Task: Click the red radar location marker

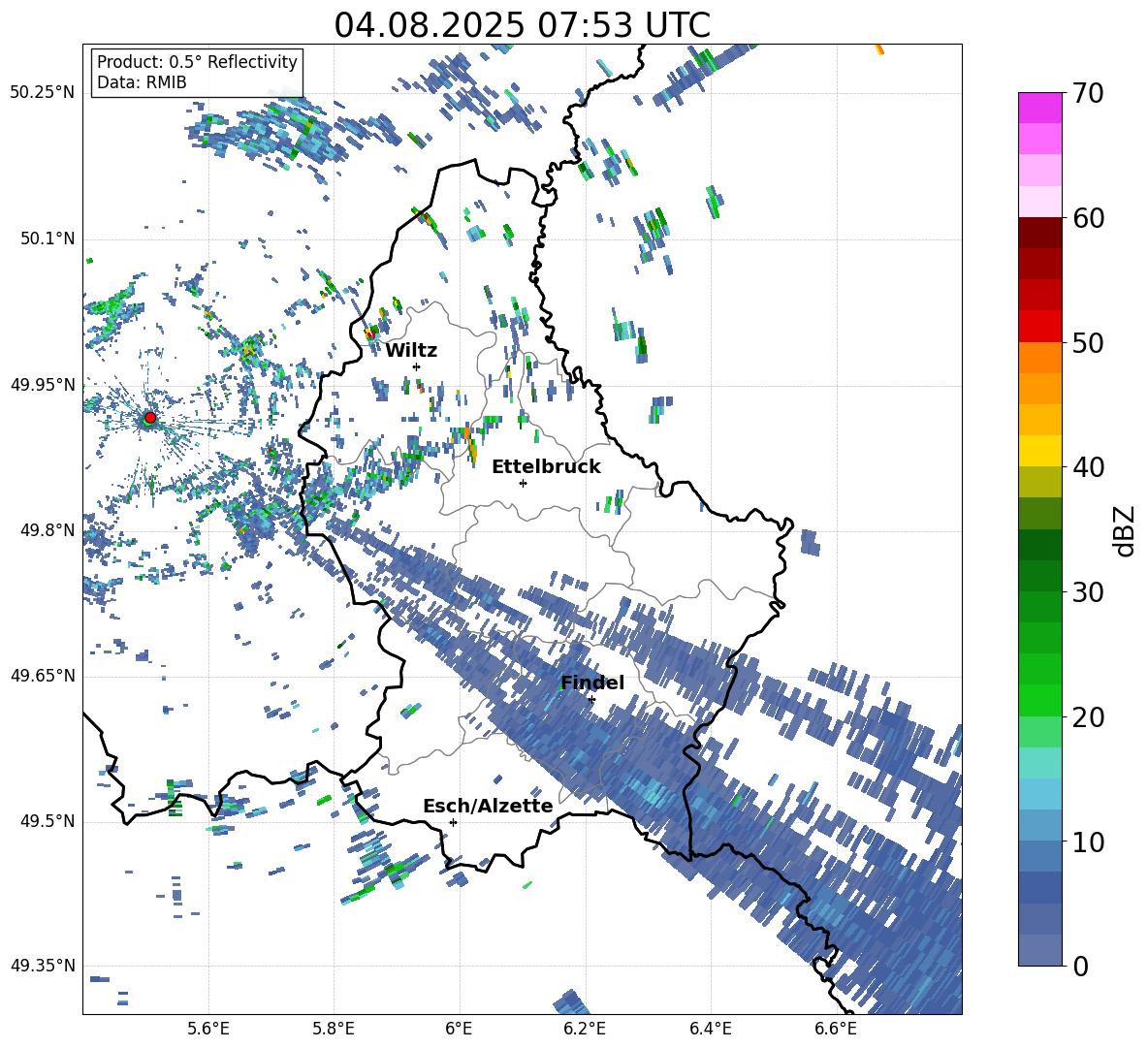Action: click(x=150, y=418)
